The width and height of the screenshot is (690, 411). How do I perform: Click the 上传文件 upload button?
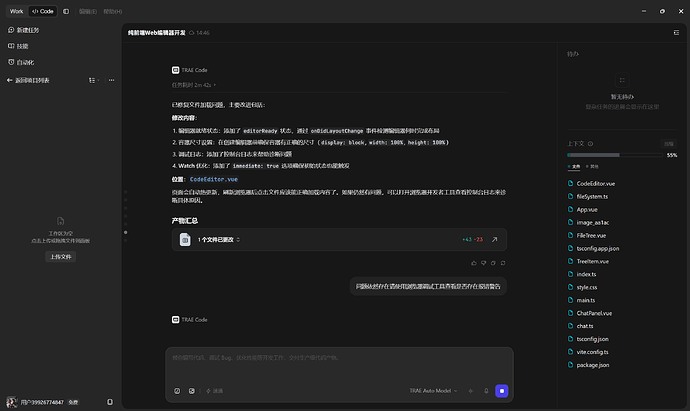[61, 257]
